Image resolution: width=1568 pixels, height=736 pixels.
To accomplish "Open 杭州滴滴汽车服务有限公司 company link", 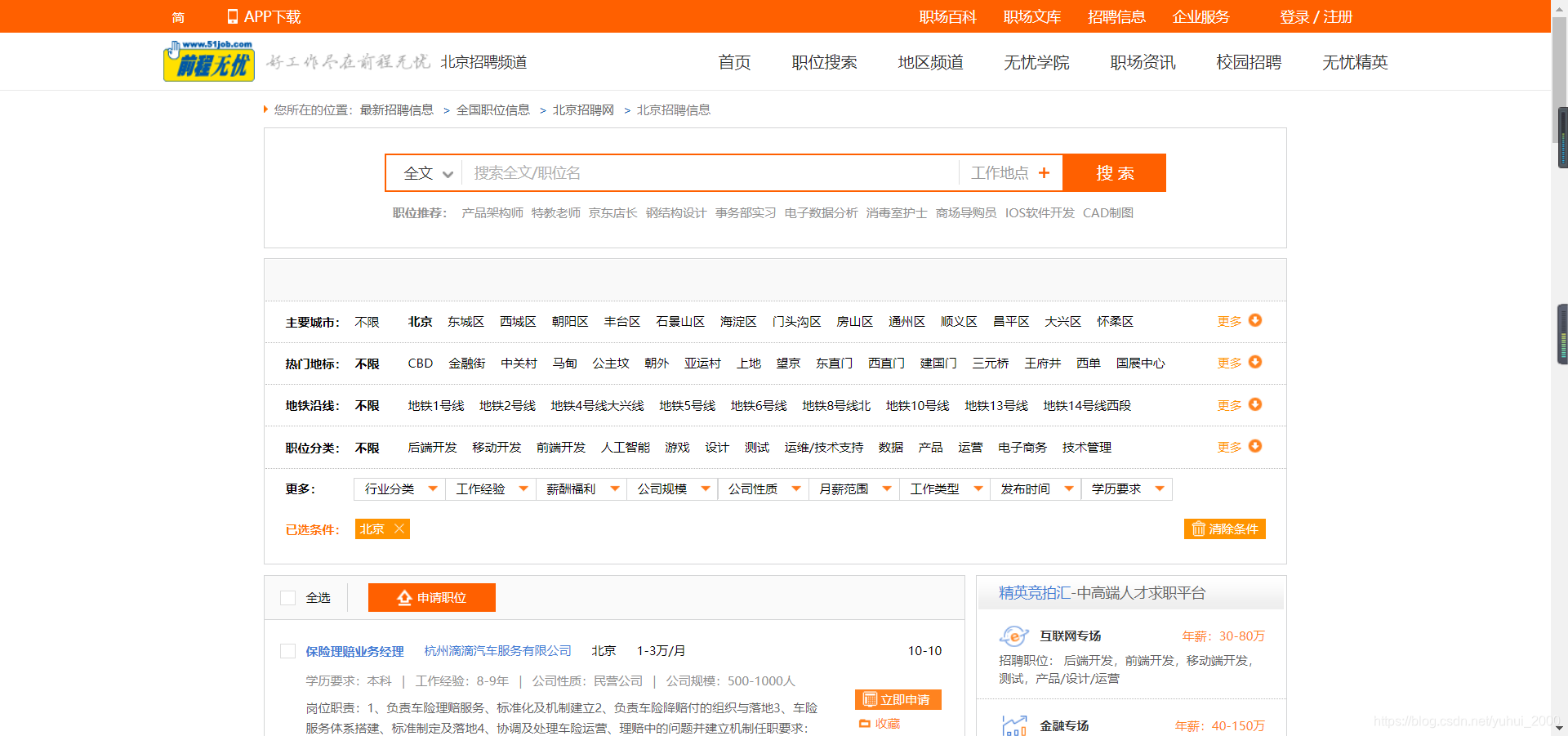I will pyautogui.click(x=498, y=651).
